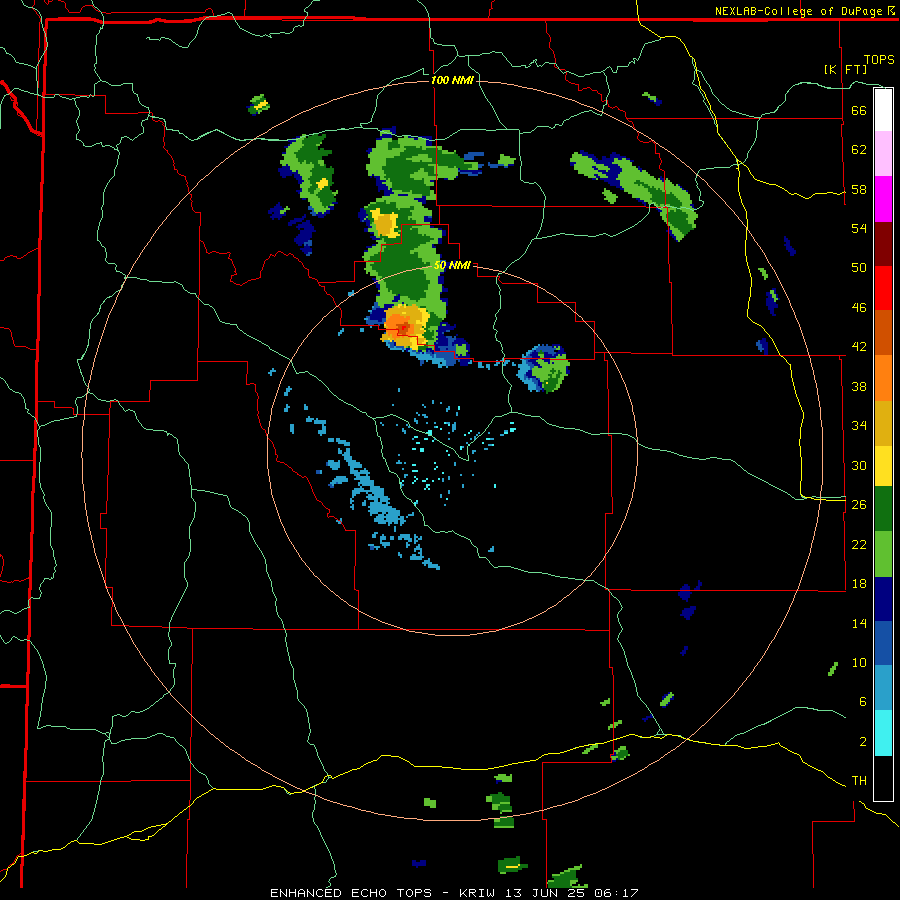Click the NEXLAB-College of DuPage credit text
Image resolution: width=900 pixels, height=900 pixels.
pyautogui.click(x=798, y=11)
